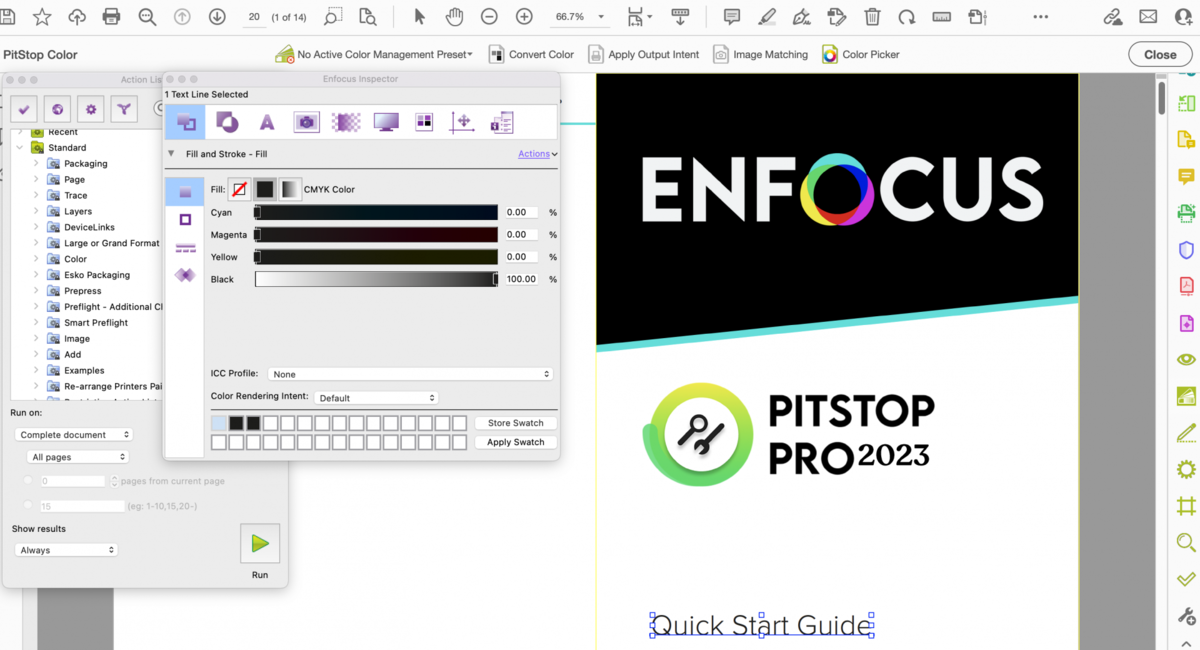The image size is (1200, 650).
Task: Open the Color Rendering Intent dropdown
Action: point(376,397)
